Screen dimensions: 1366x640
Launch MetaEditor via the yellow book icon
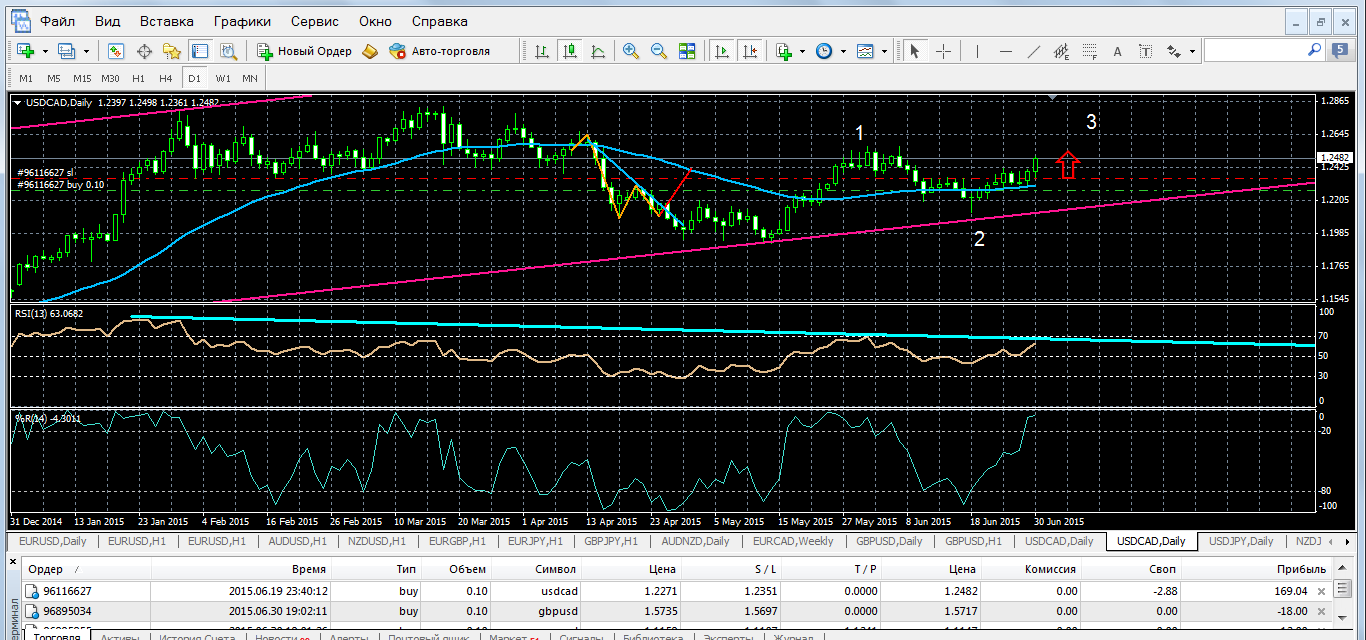[370, 51]
